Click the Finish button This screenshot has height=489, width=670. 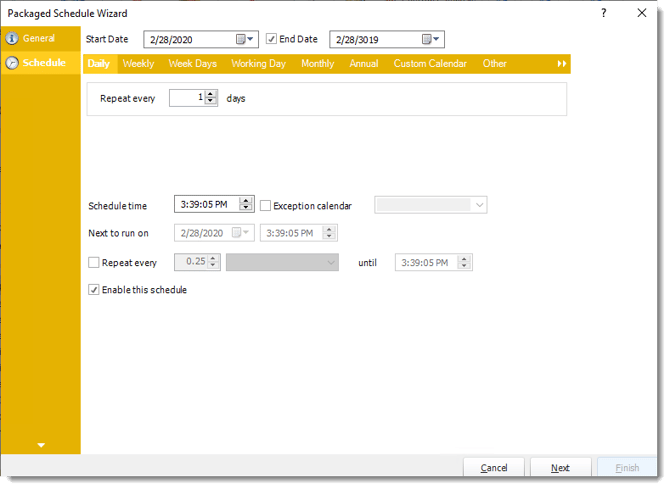click(x=627, y=467)
